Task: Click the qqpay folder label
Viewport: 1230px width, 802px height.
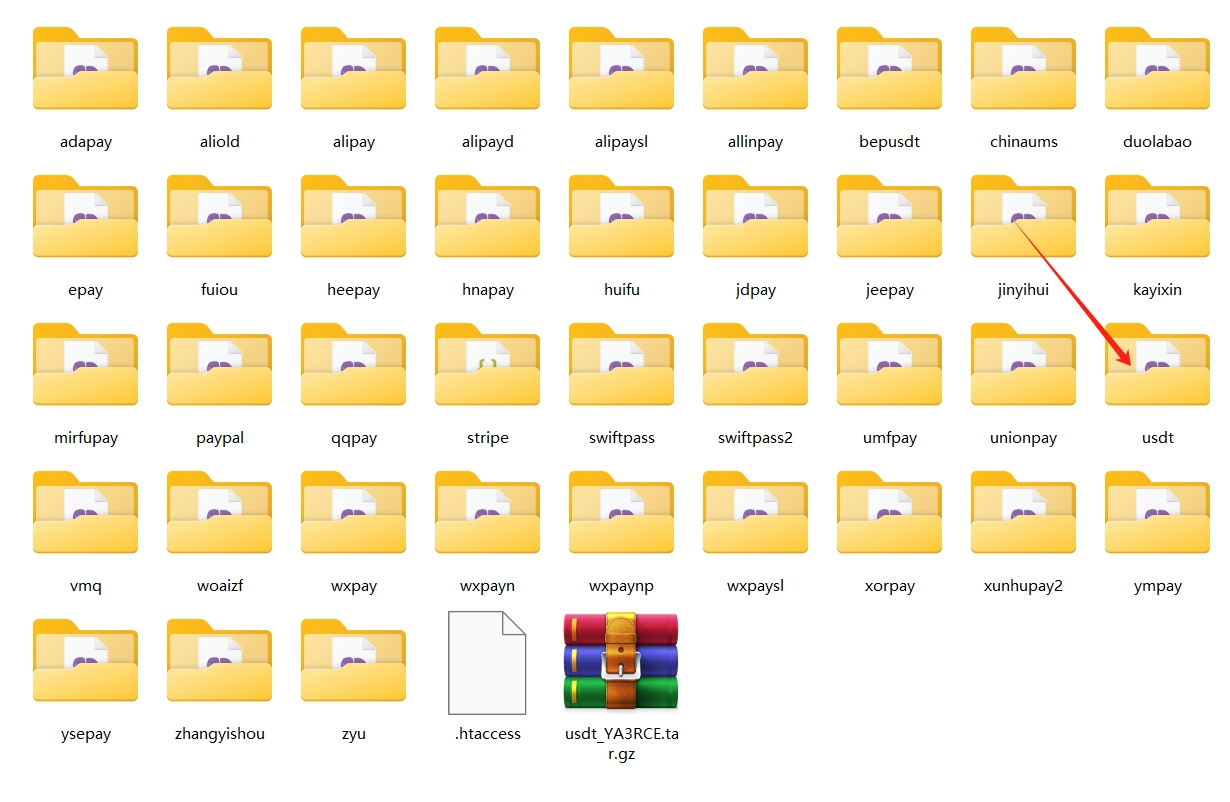Action: point(353,438)
